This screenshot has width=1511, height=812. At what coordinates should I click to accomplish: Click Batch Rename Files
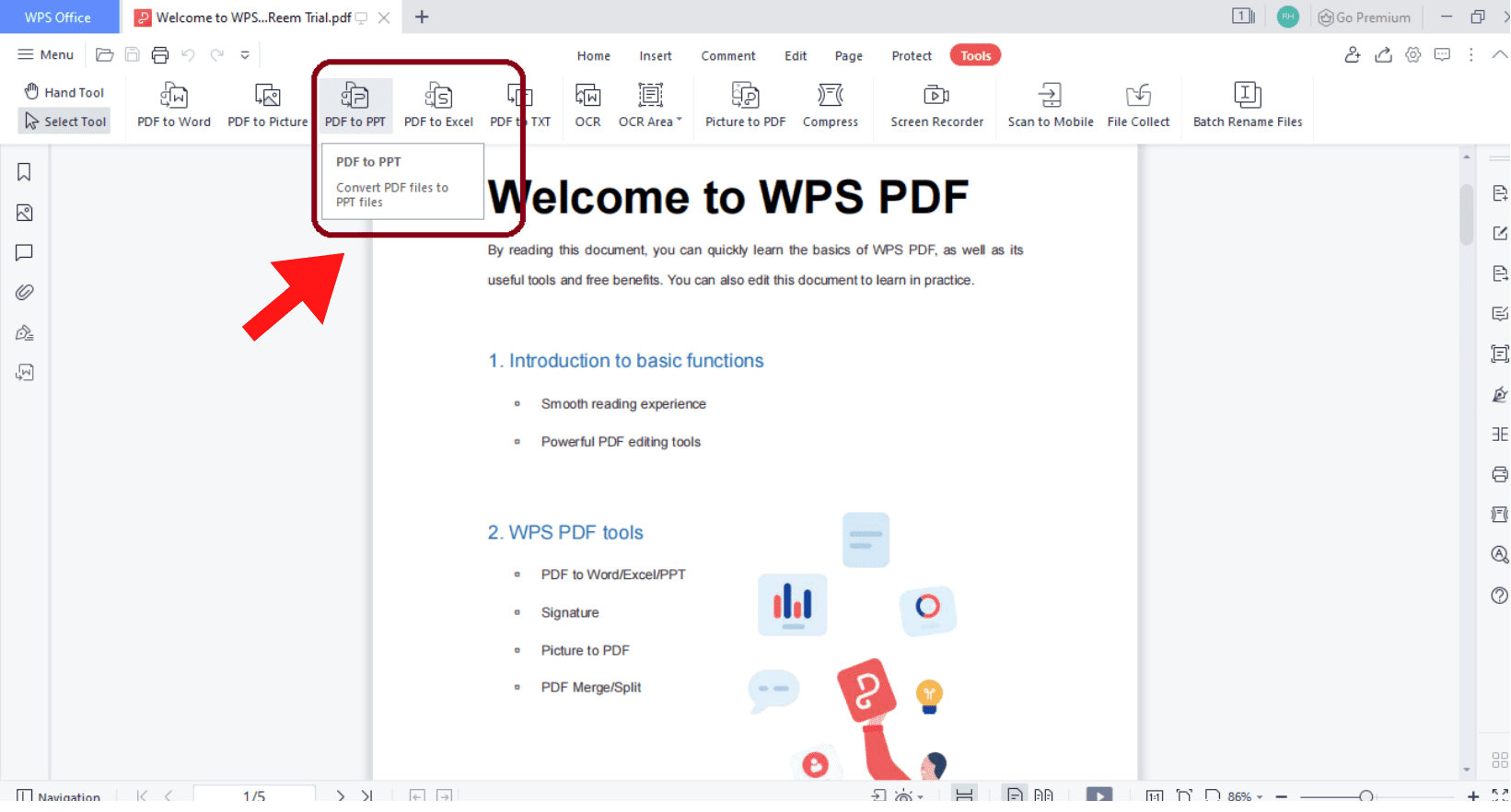point(1248,105)
